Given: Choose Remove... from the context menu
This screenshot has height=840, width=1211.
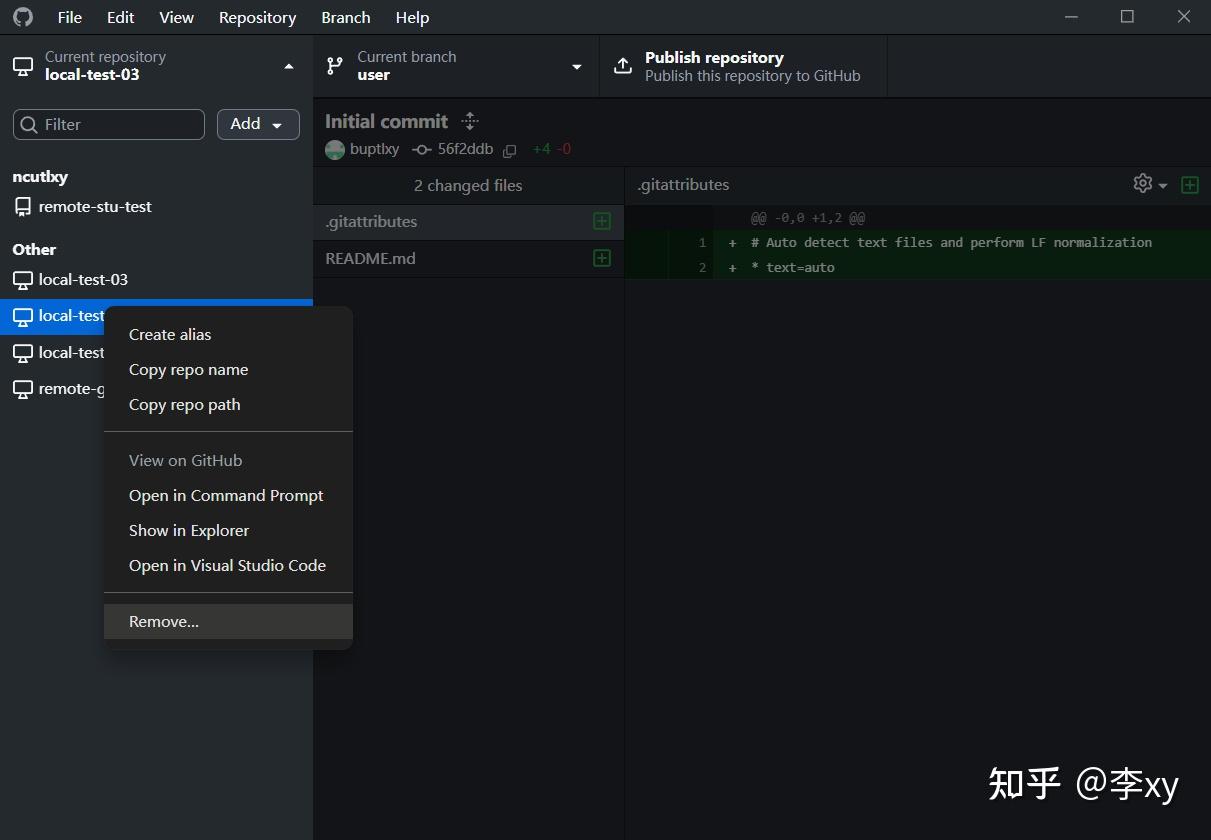Looking at the screenshot, I should 163,621.
